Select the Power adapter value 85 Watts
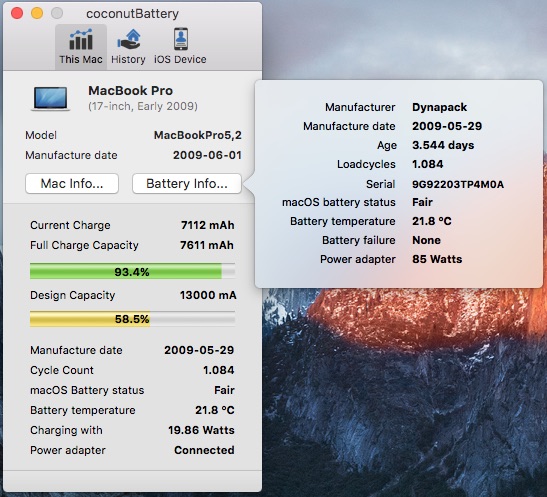Image resolution: width=547 pixels, height=497 pixels. (x=437, y=259)
